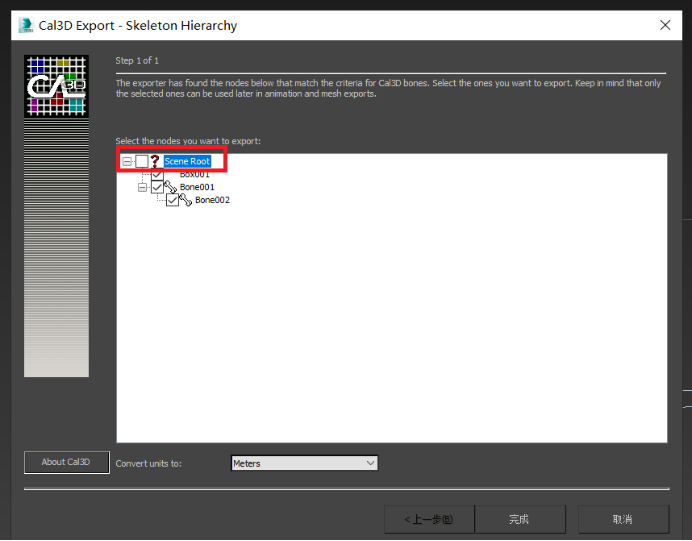Click the bone icon beside Bone002

pos(186,200)
